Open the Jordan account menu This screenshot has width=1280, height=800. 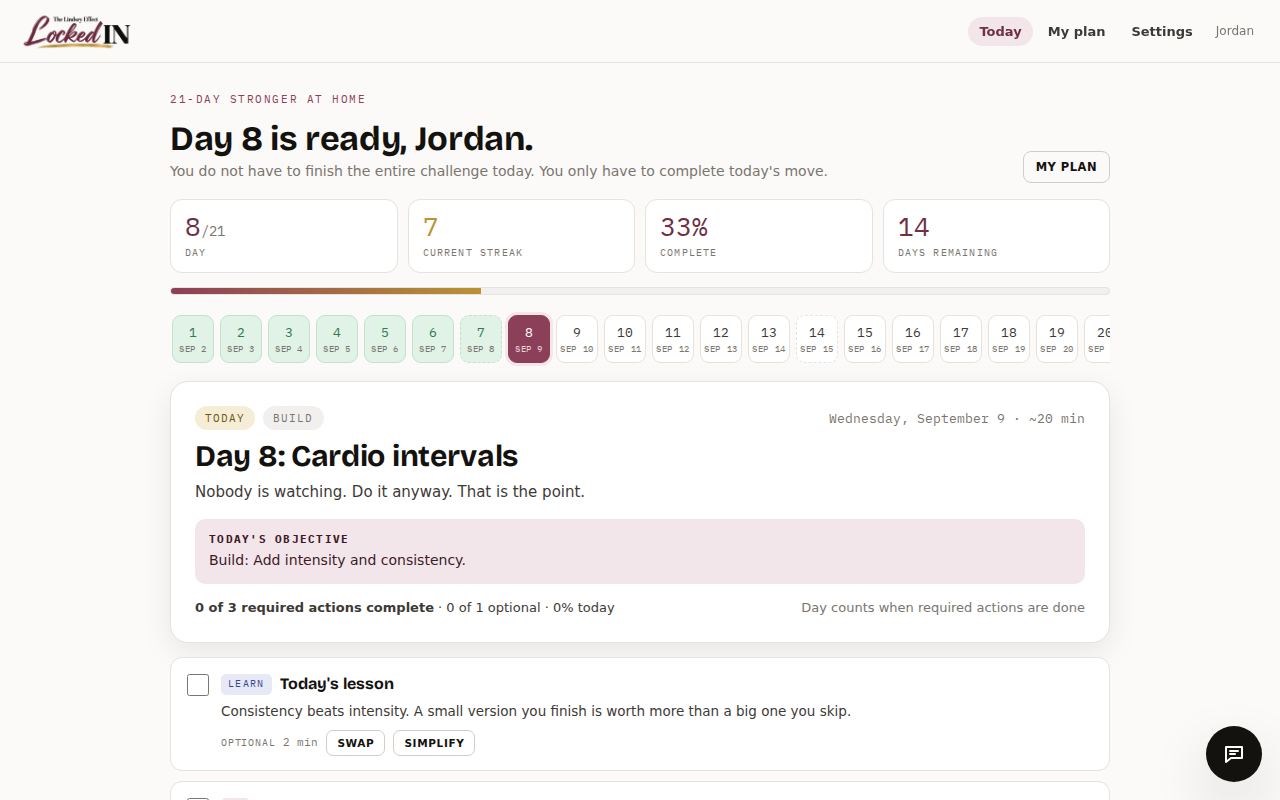coord(1234,31)
